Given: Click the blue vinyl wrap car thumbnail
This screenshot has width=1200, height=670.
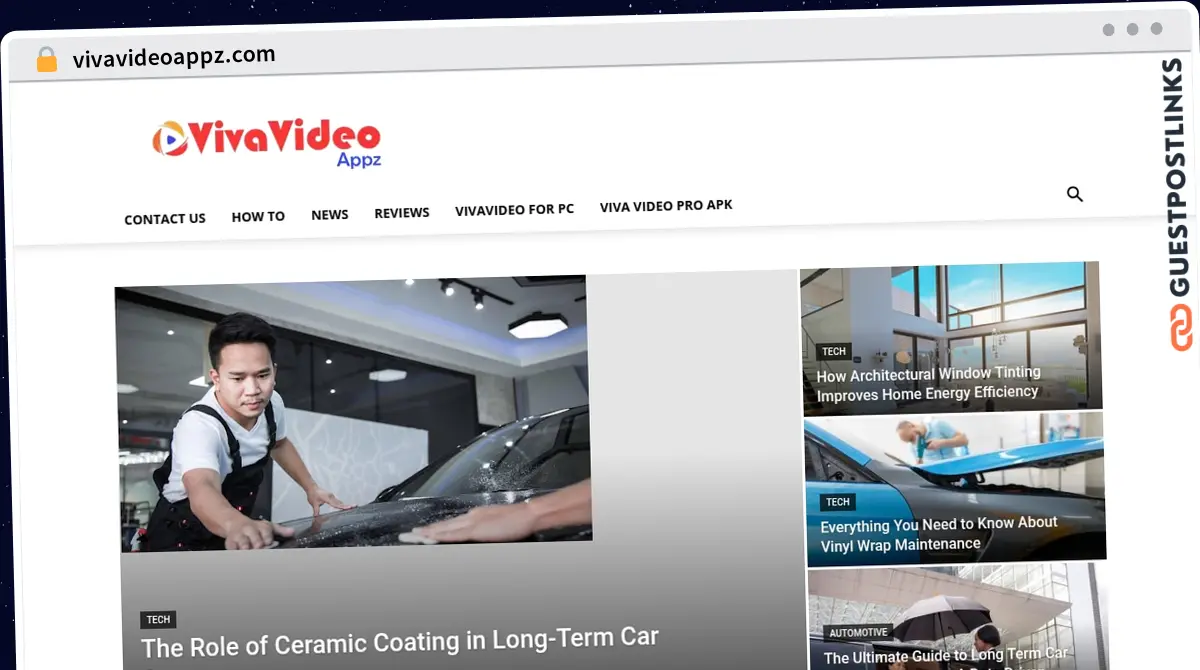Looking at the screenshot, I should pos(955,455).
